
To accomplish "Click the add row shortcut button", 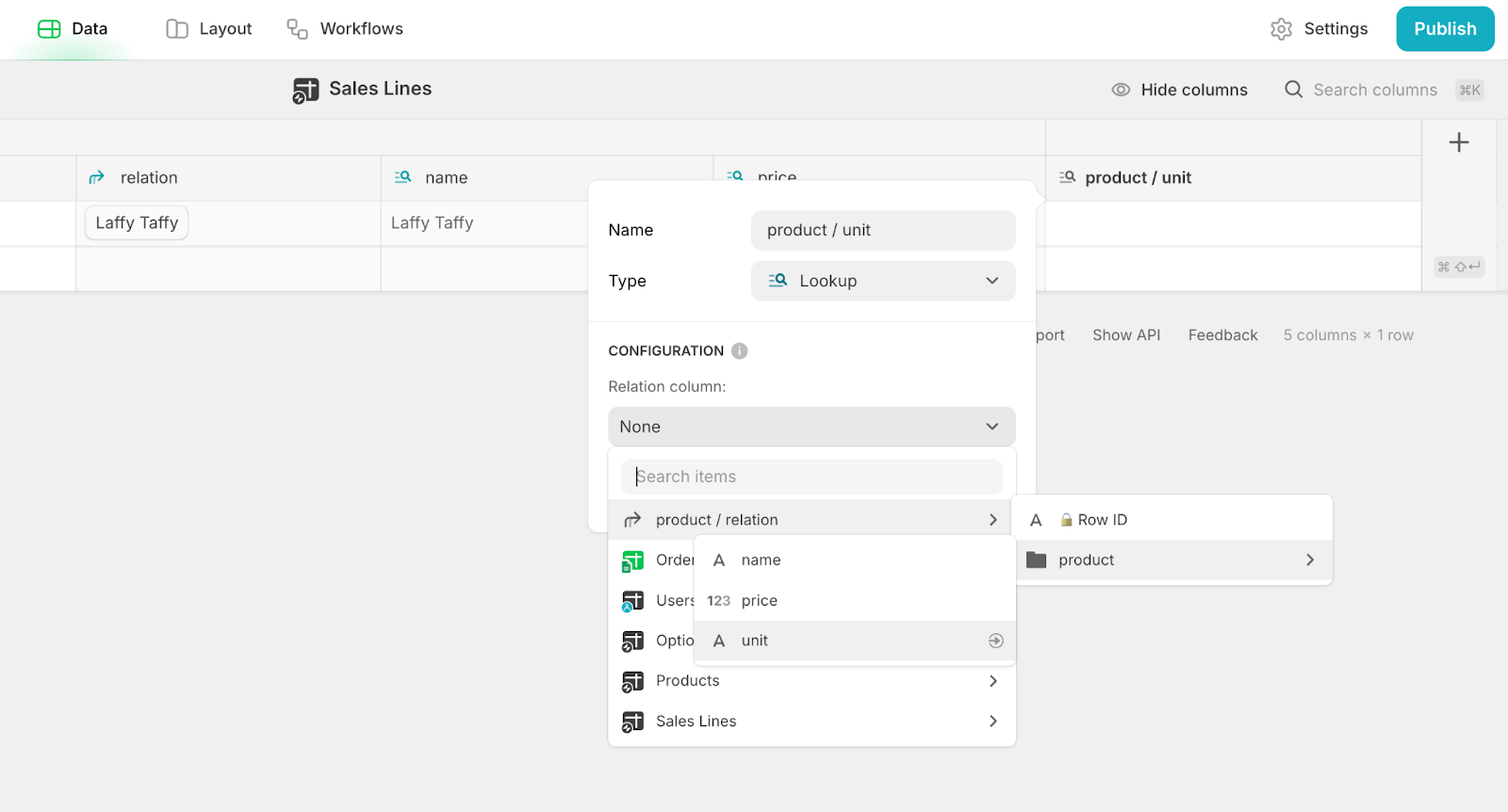I will (x=1459, y=267).
